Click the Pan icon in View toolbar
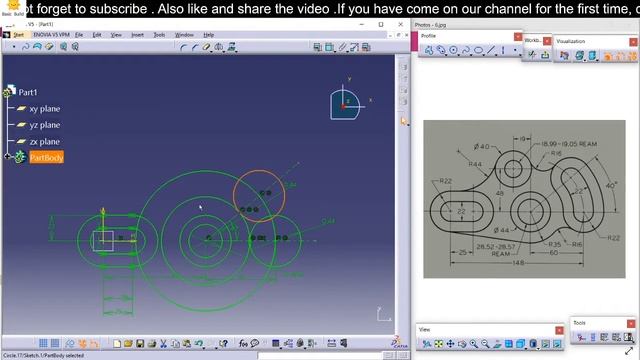This screenshot has height=360, width=640. coord(450,344)
